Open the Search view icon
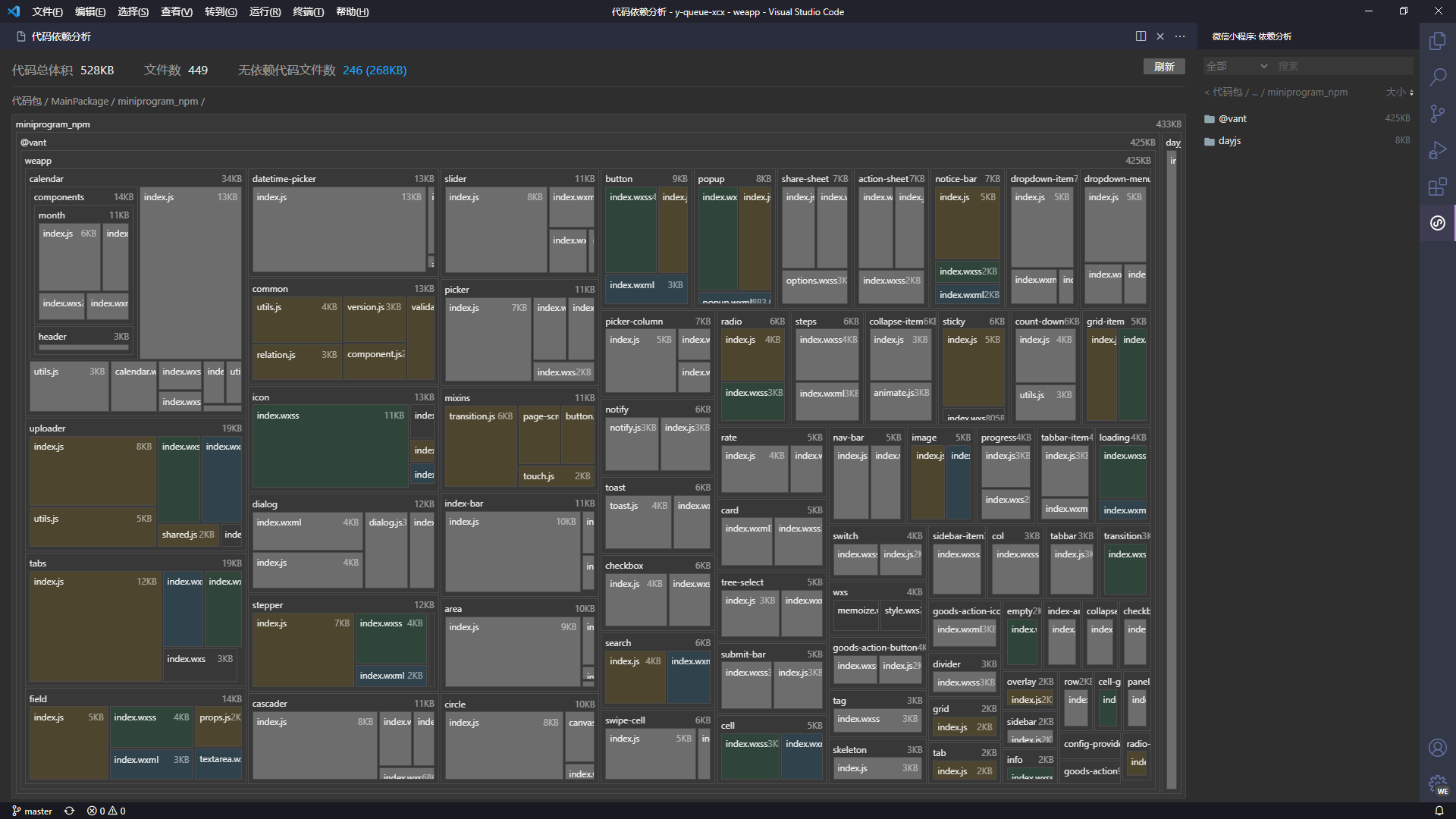 click(1437, 77)
